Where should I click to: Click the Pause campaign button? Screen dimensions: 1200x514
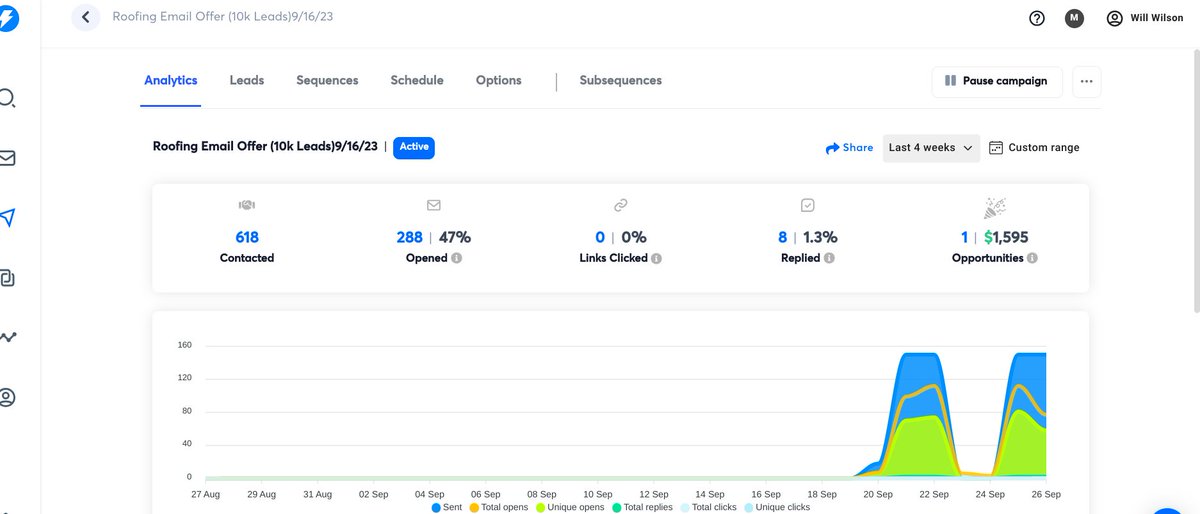click(x=997, y=82)
